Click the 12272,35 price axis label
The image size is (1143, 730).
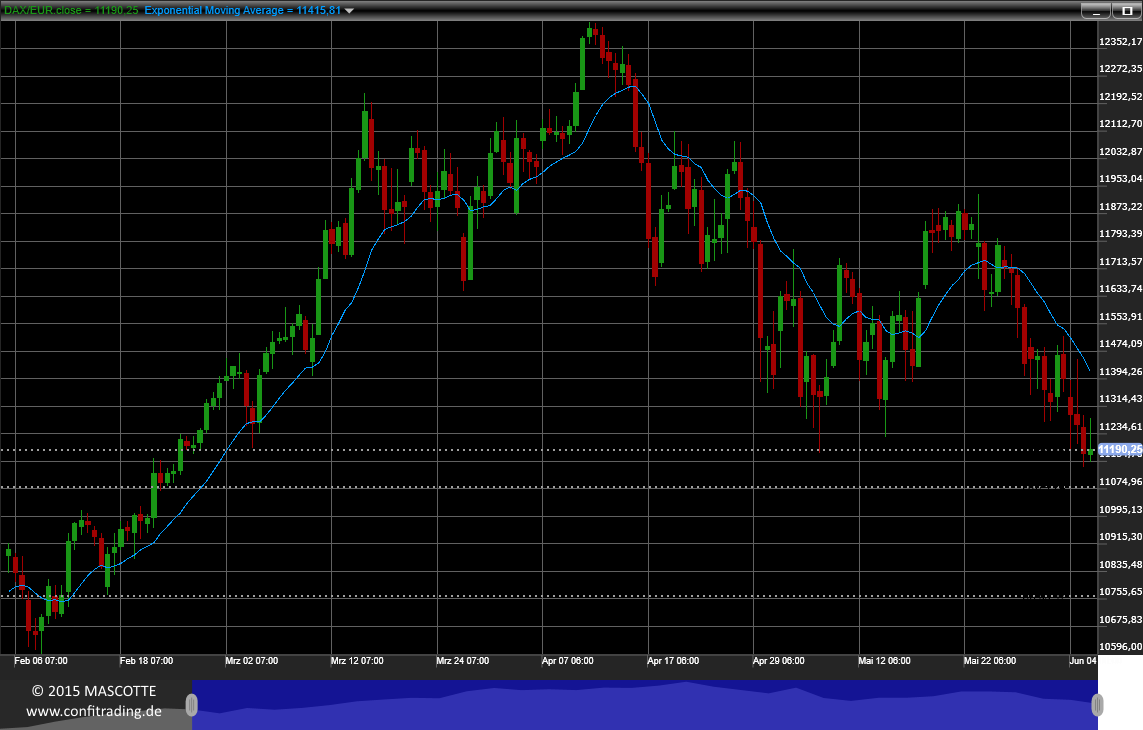[1120, 69]
